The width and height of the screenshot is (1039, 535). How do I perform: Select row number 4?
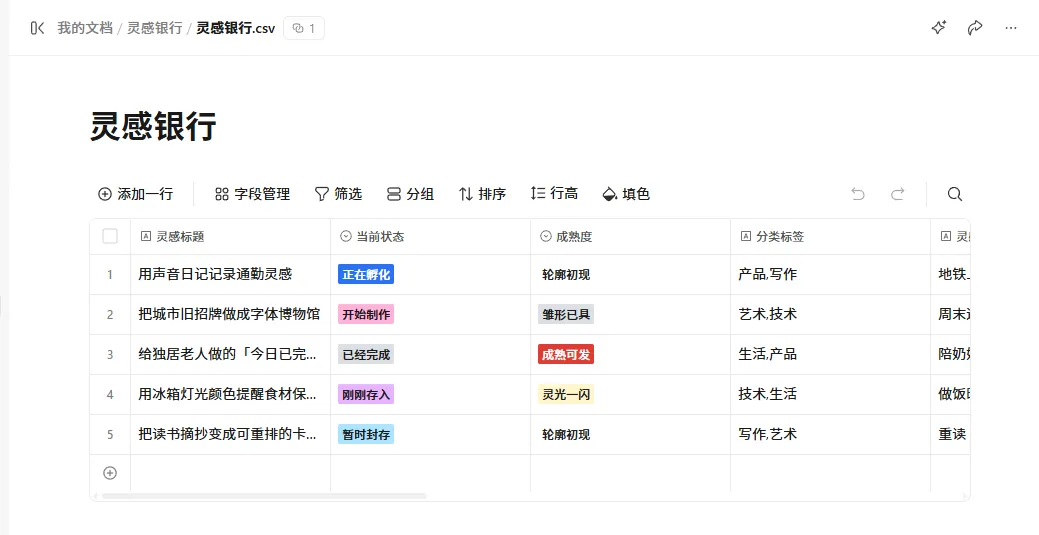click(x=110, y=394)
